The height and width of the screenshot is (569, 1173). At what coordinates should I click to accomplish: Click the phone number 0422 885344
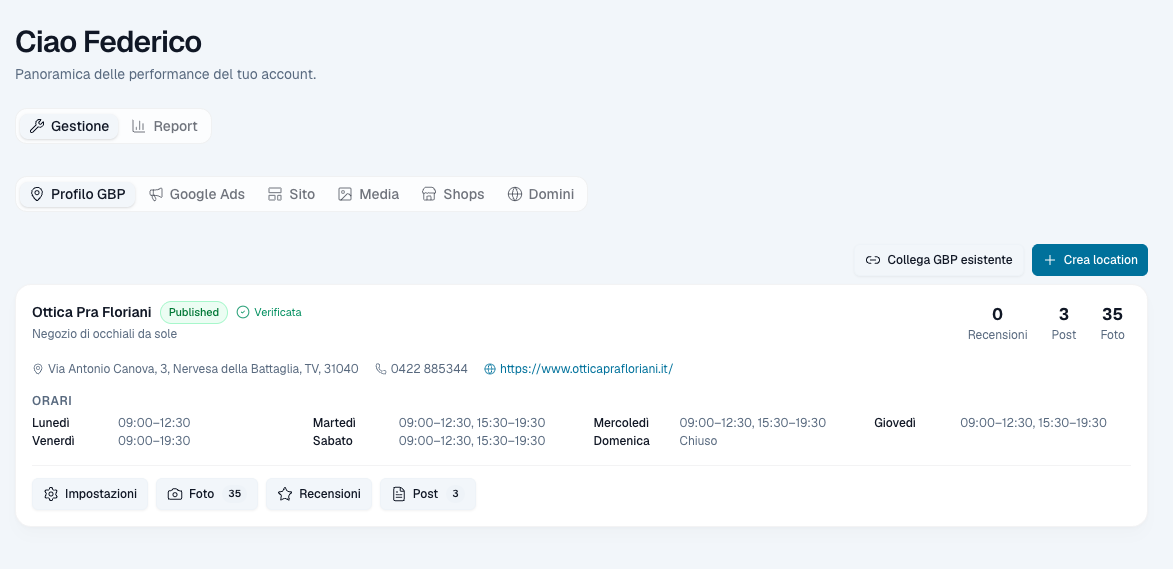[429, 369]
